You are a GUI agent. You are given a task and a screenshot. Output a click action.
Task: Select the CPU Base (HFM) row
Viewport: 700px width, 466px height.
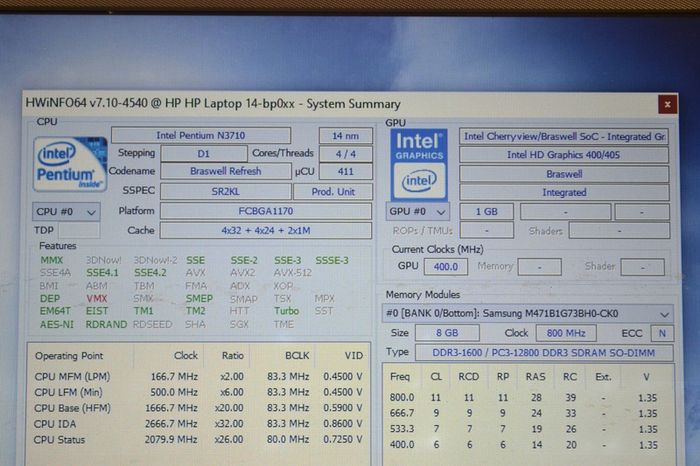click(199, 408)
